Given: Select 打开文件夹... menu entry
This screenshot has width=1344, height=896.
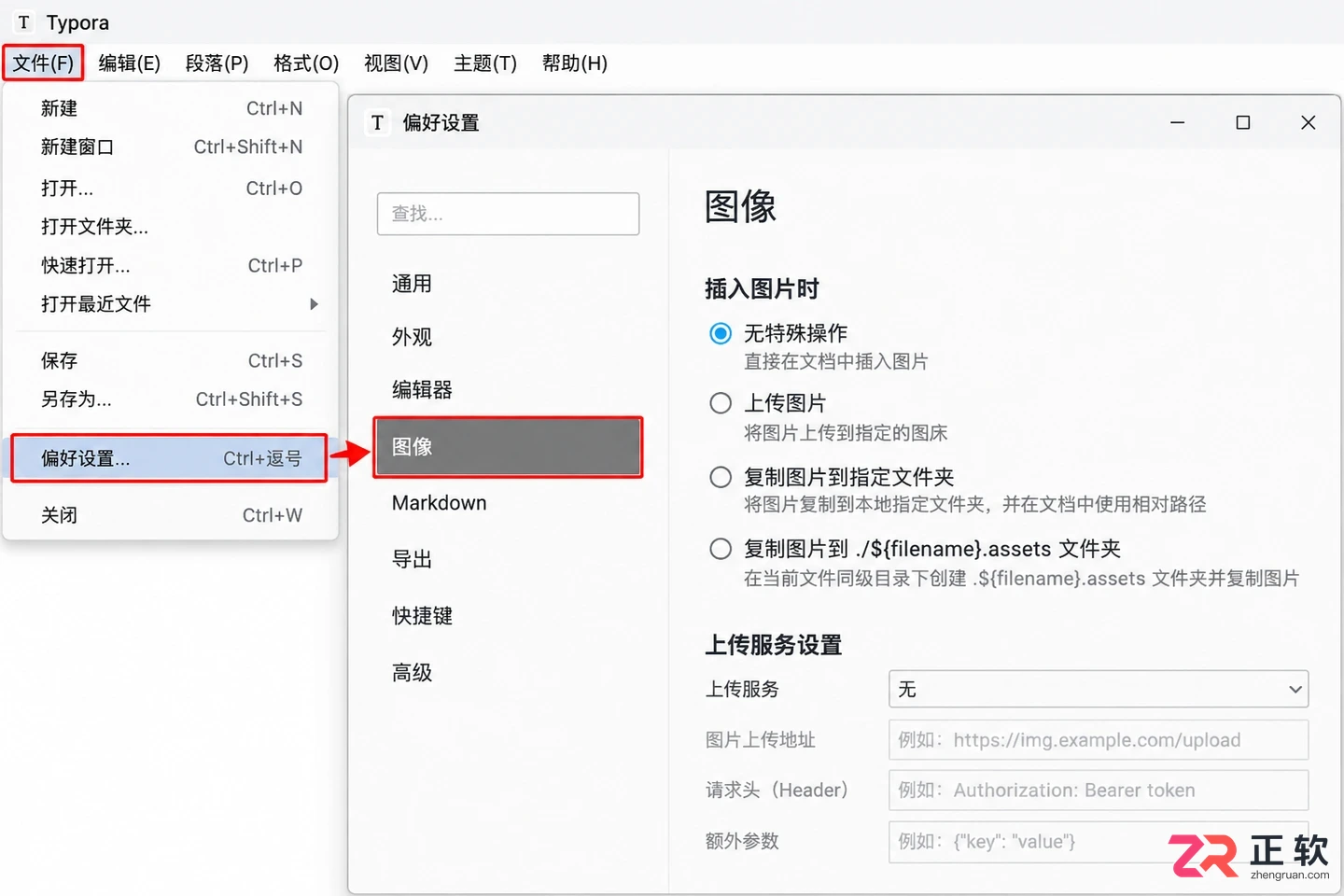Looking at the screenshot, I should click(x=171, y=227).
